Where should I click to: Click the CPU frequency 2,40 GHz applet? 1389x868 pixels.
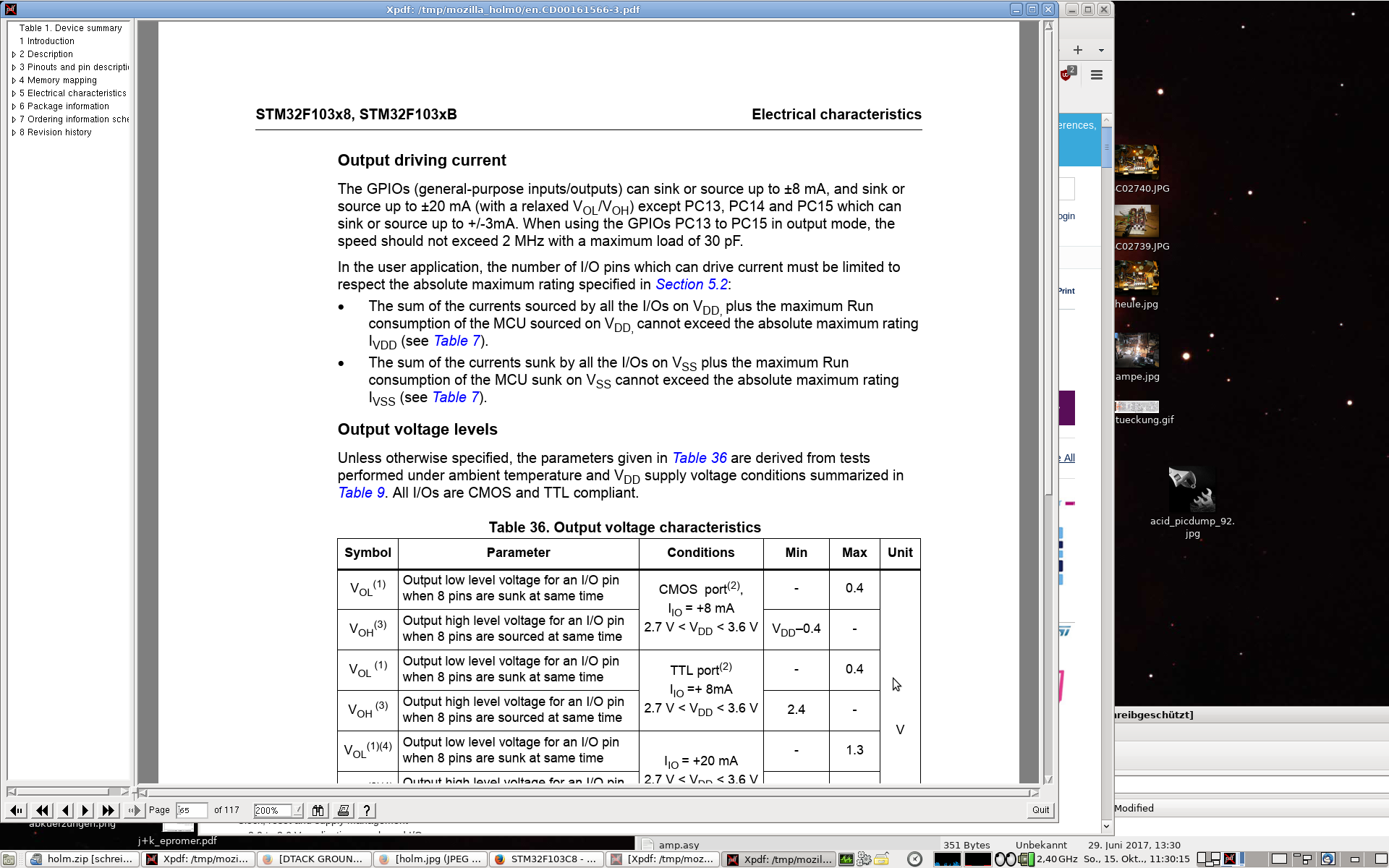click(1049, 859)
